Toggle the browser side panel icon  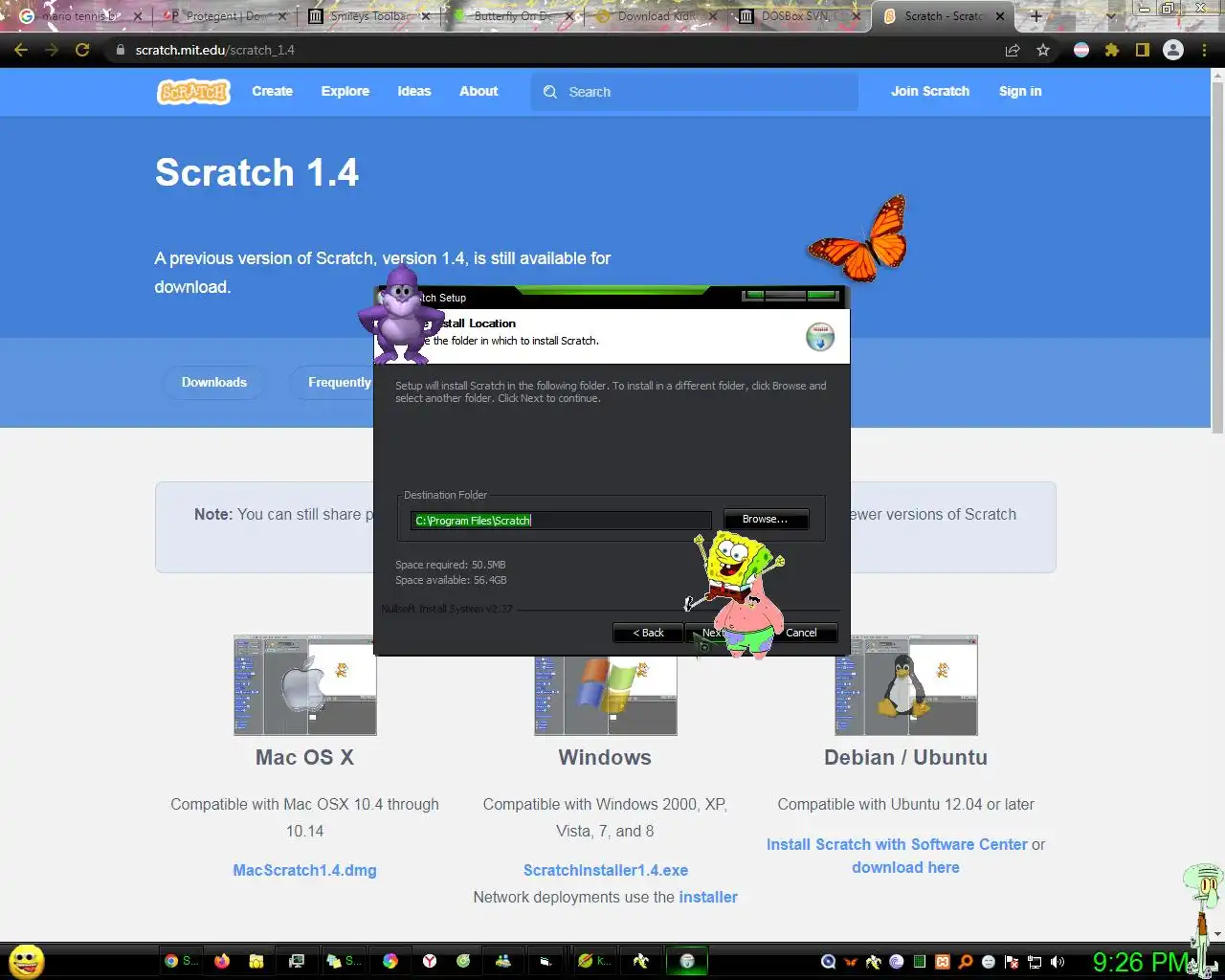coord(1142,50)
